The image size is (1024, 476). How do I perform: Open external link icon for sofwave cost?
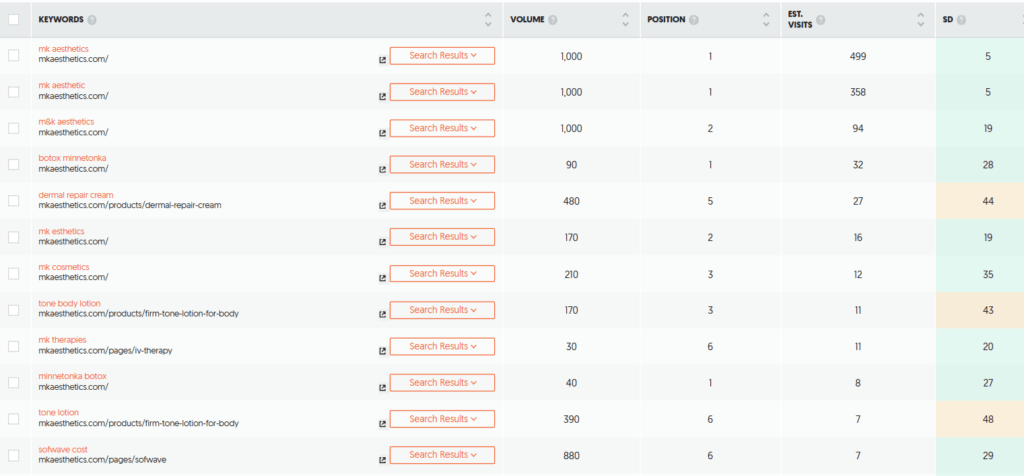point(382,460)
